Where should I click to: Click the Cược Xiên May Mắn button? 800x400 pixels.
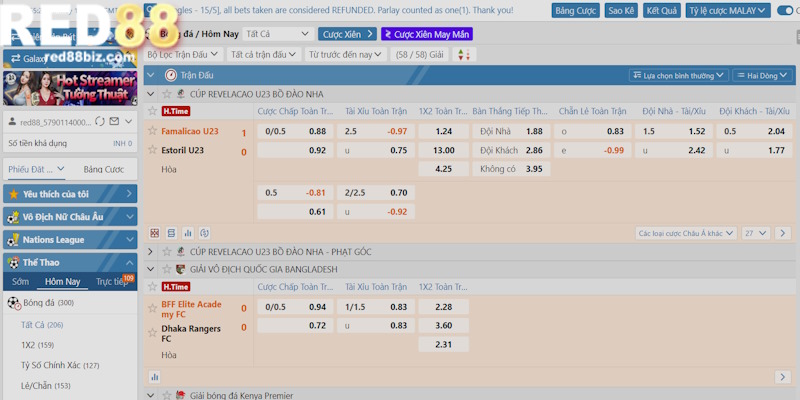click(427, 34)
